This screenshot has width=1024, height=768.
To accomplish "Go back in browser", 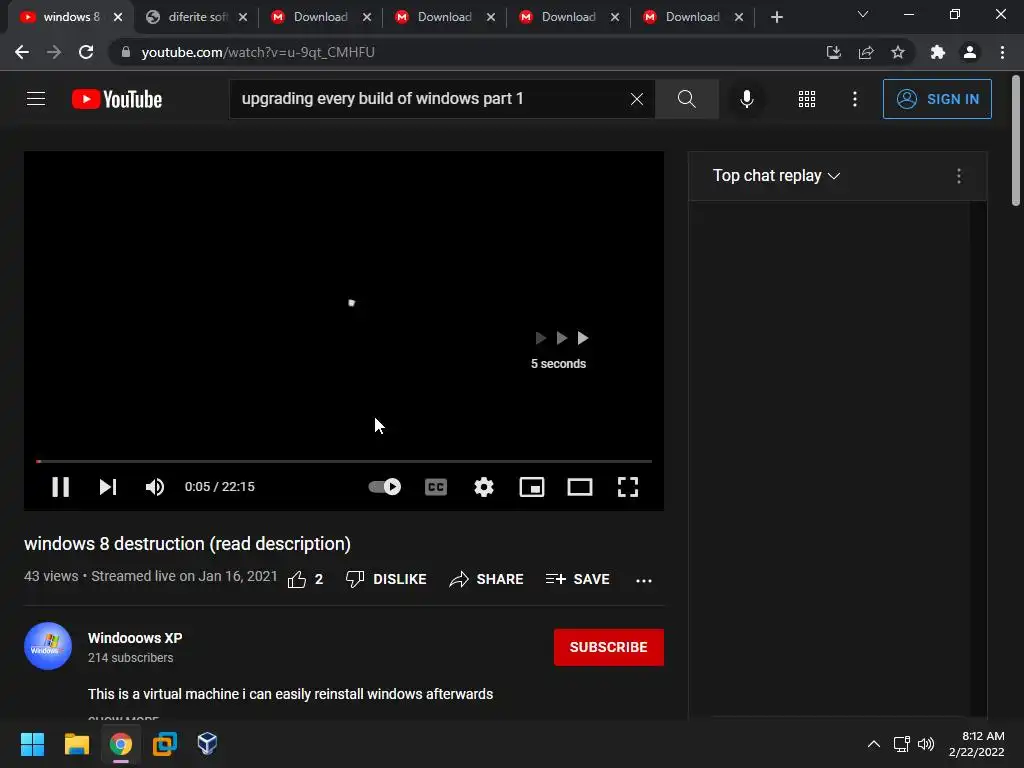I will click(x=22, y=52).
